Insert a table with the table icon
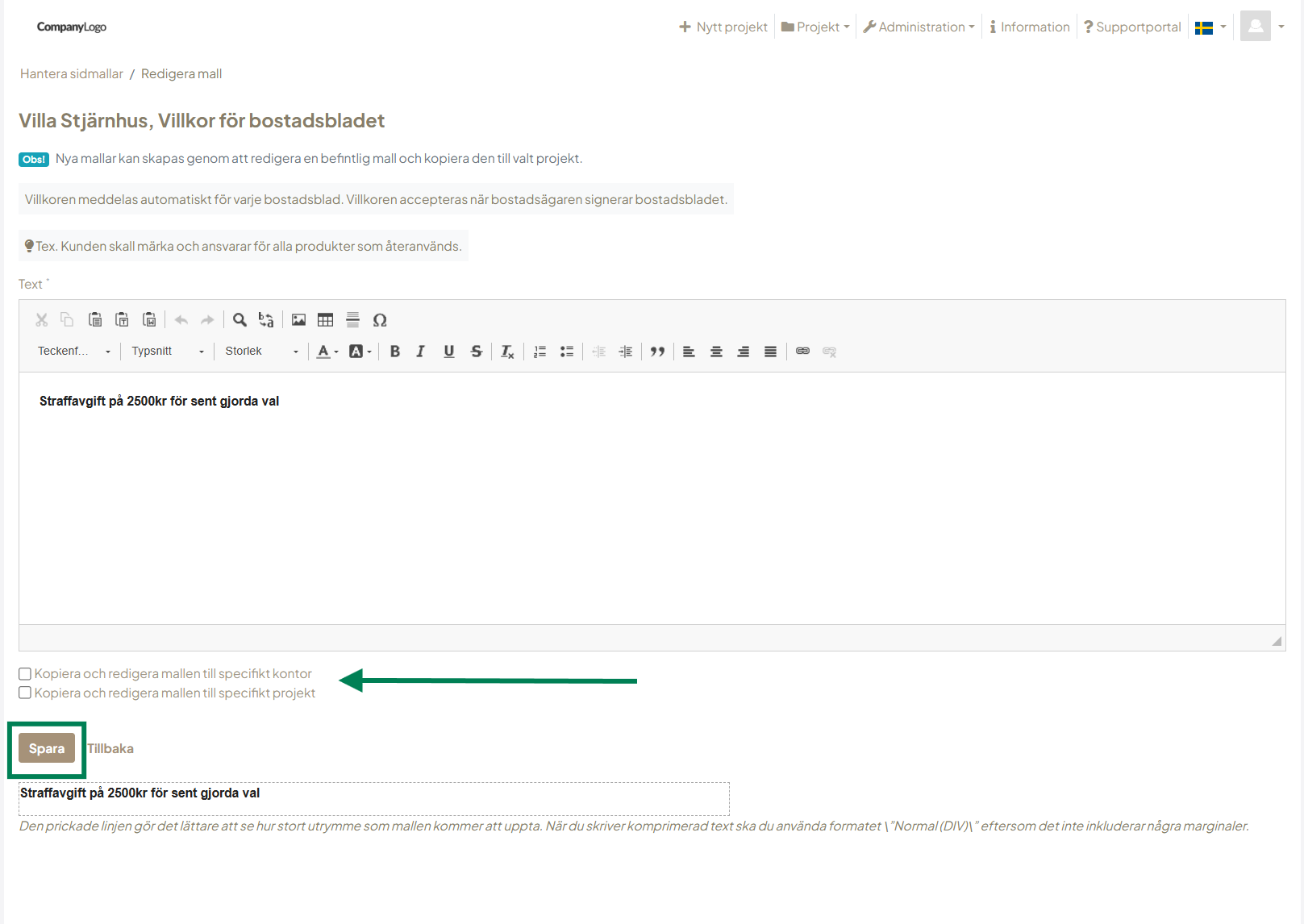The width and height of the screenshot is (1304, 924). [325, 320]
